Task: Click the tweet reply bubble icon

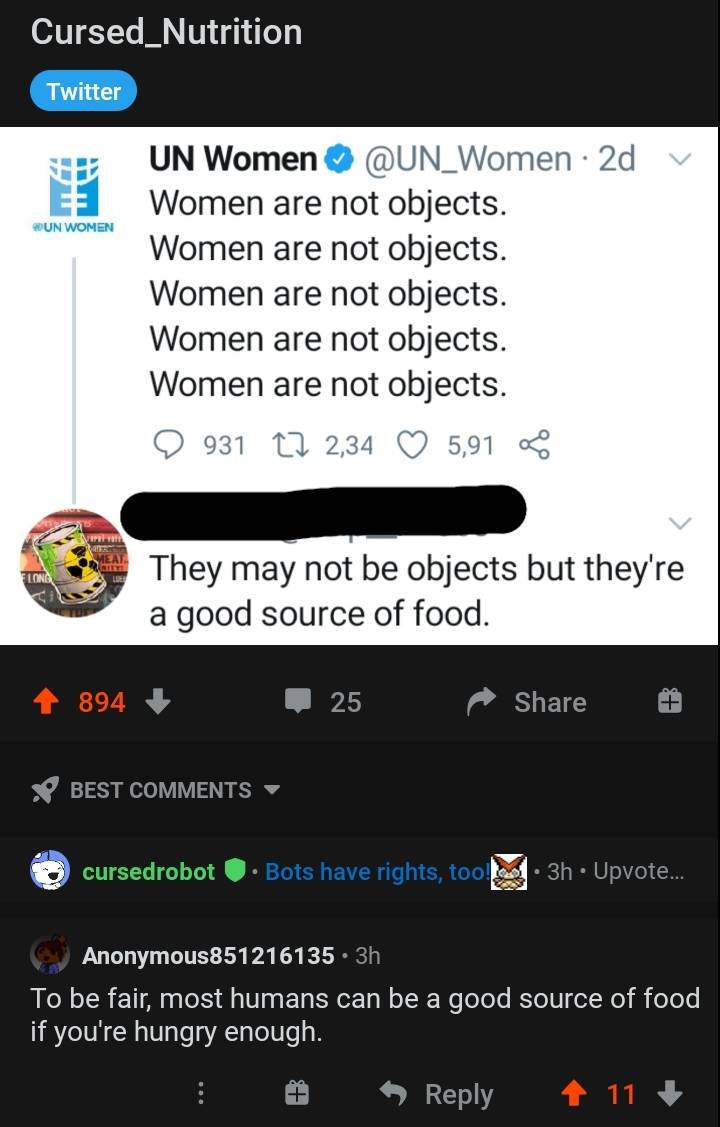Action: point(171,445)
